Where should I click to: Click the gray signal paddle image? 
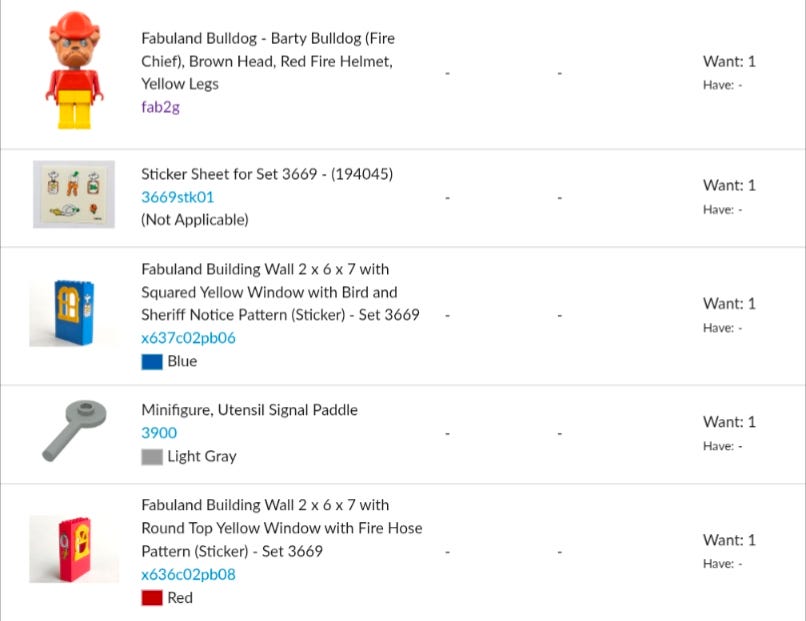[74, 430]
